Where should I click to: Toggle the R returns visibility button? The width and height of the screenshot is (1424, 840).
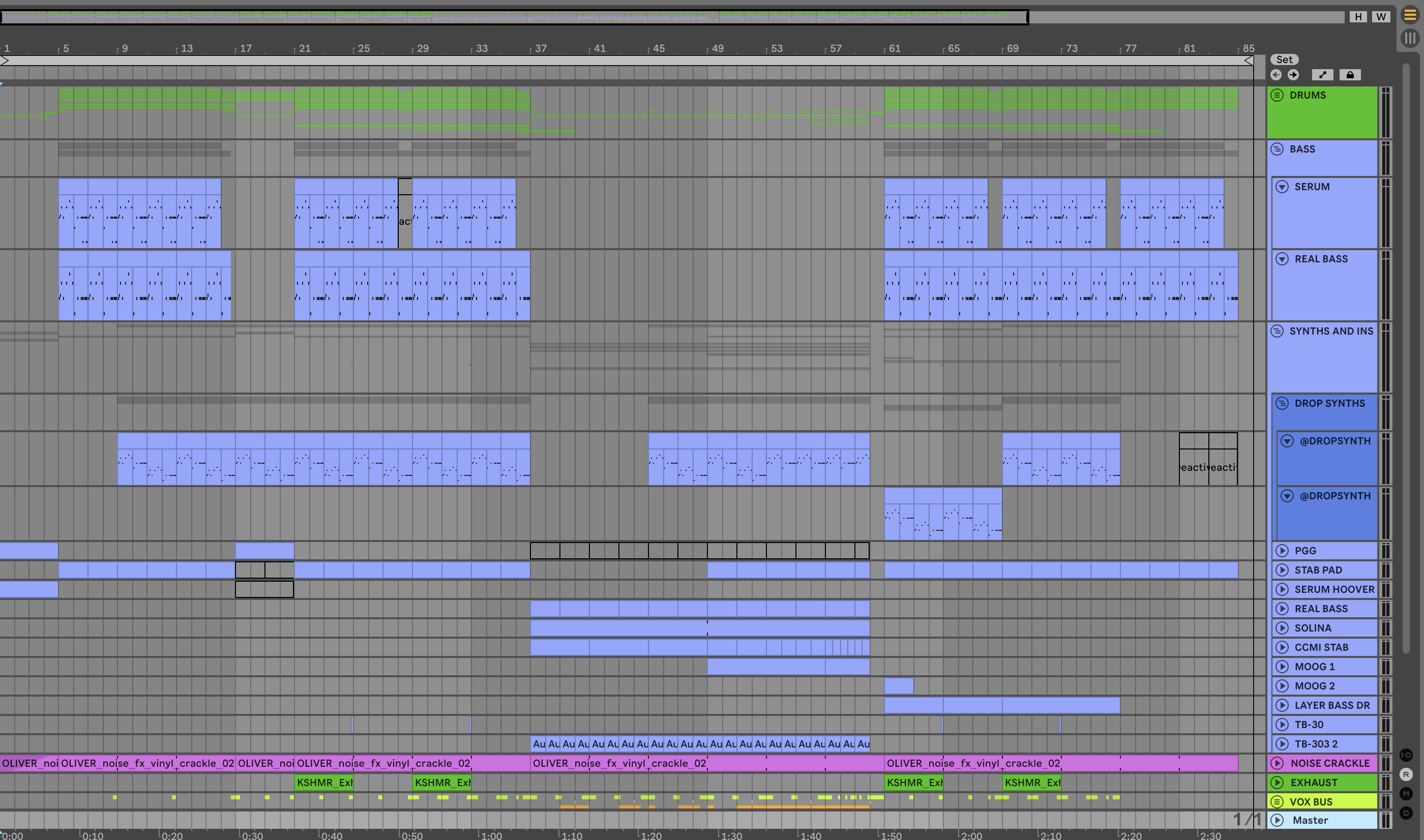click(1407, 774)
